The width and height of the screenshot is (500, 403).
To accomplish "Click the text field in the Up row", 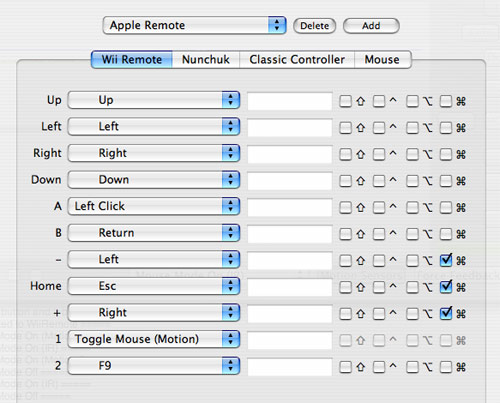I will point(290,101).
